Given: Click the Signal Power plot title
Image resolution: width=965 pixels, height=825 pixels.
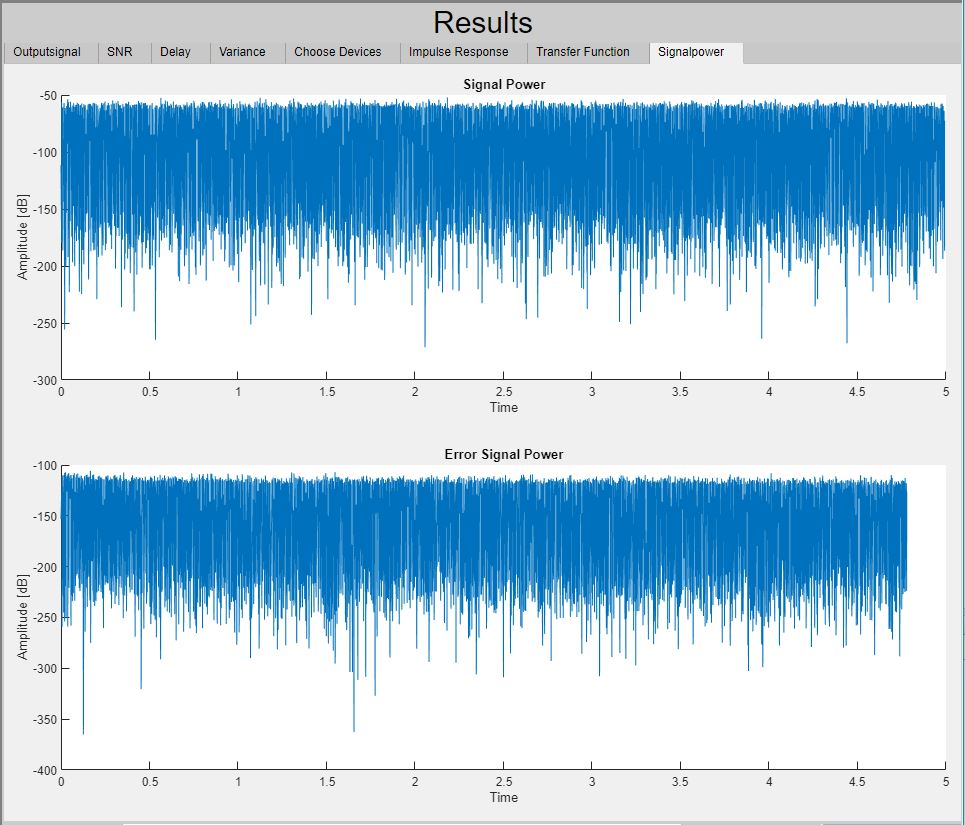Looking at the screenshot, I should pyautogui.click(x=504, y=85).
